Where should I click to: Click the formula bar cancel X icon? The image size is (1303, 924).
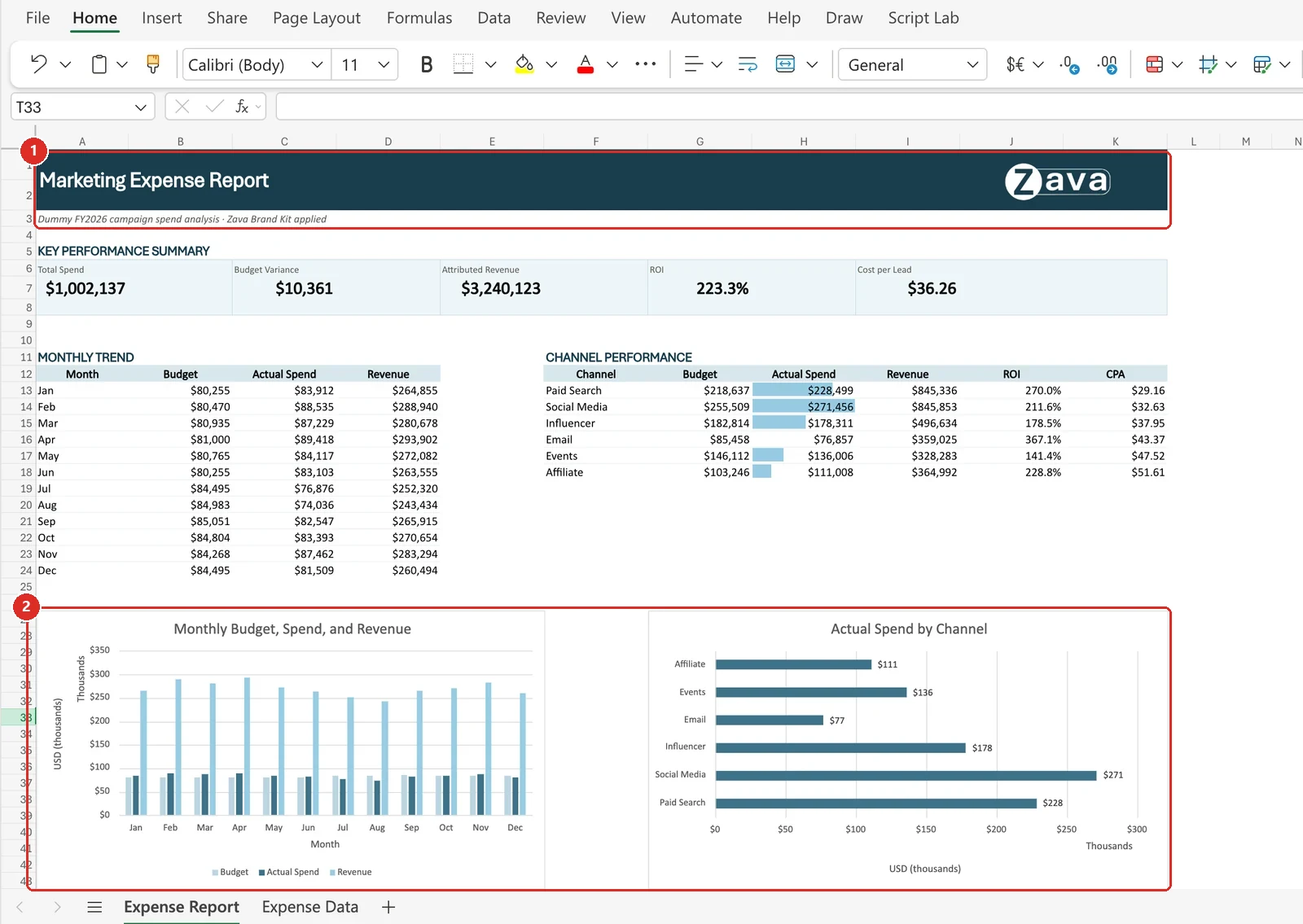click(x=182, y=107)
